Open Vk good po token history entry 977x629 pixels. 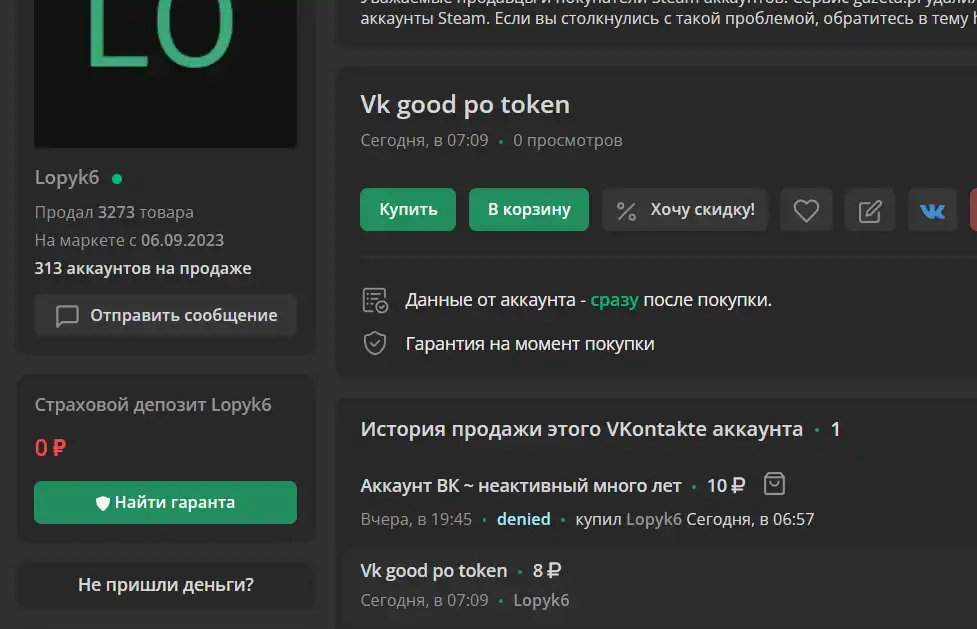434,571
